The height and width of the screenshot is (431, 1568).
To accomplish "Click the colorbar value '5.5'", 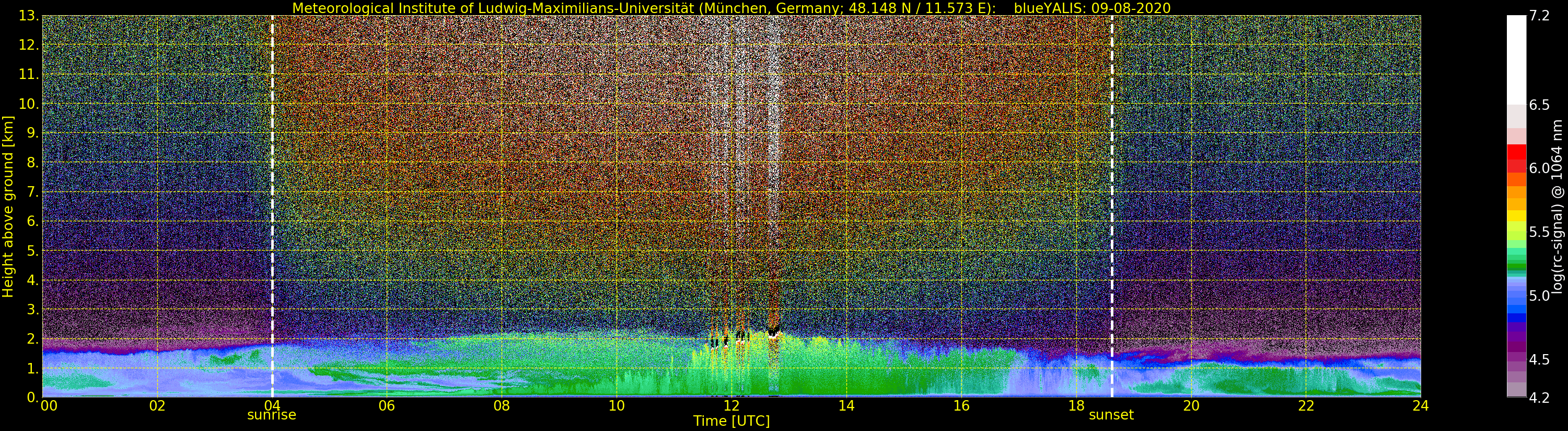I will (x=1539, y=232).
